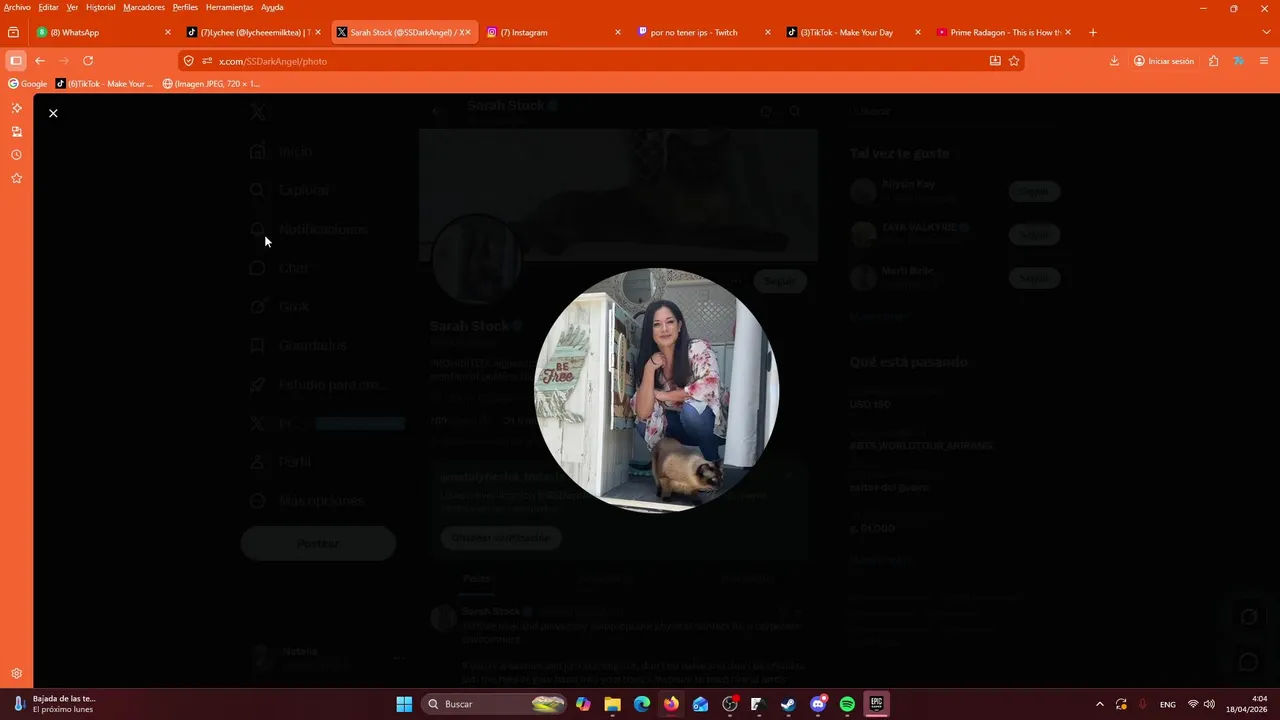
Task: Open the TikTok bookmark in bookmarks bar
Action: pyautogui.click(x=104, y=84)
